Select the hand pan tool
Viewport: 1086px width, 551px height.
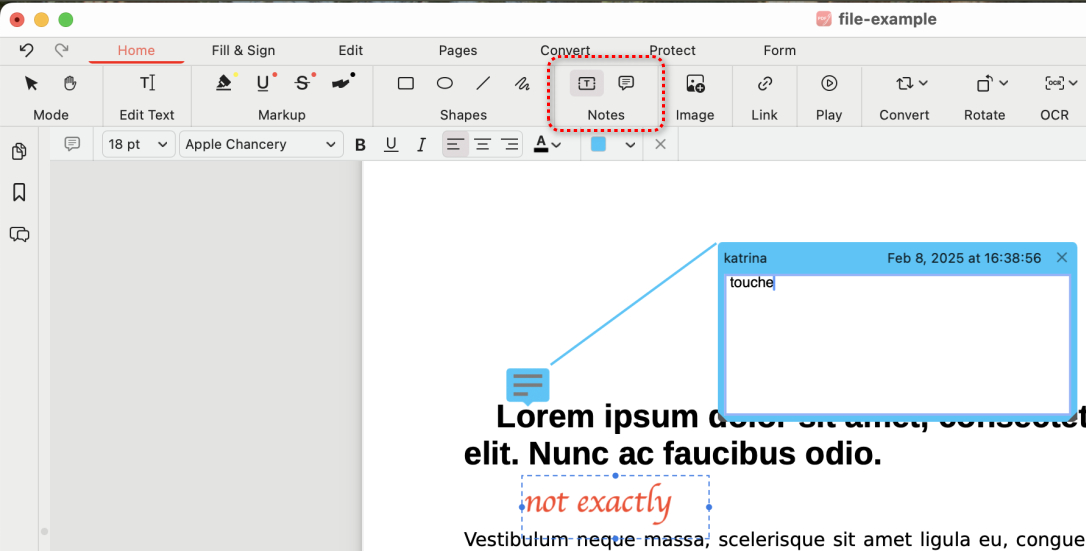point(70,83)
